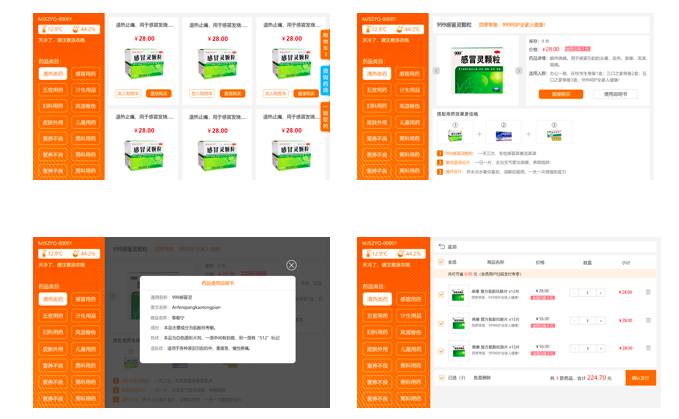Open 使用说明书 from the detail screen
The height and width of the screenshot is (419, 679).
(x=615, y=94)
